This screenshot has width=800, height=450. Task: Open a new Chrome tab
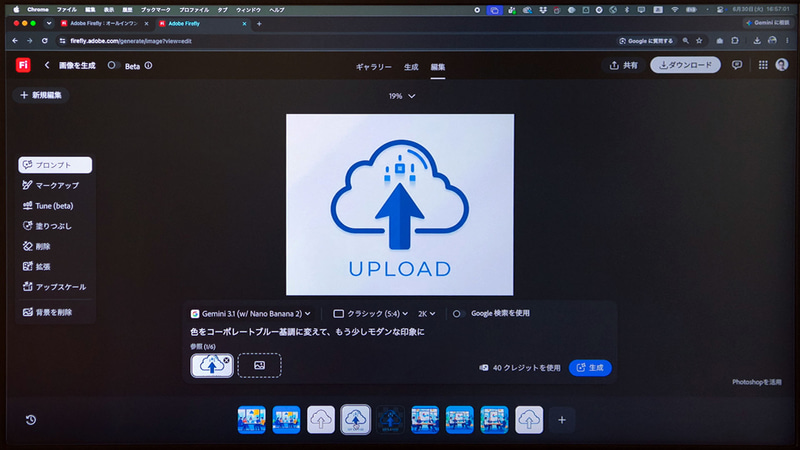[x=259, y=23]
